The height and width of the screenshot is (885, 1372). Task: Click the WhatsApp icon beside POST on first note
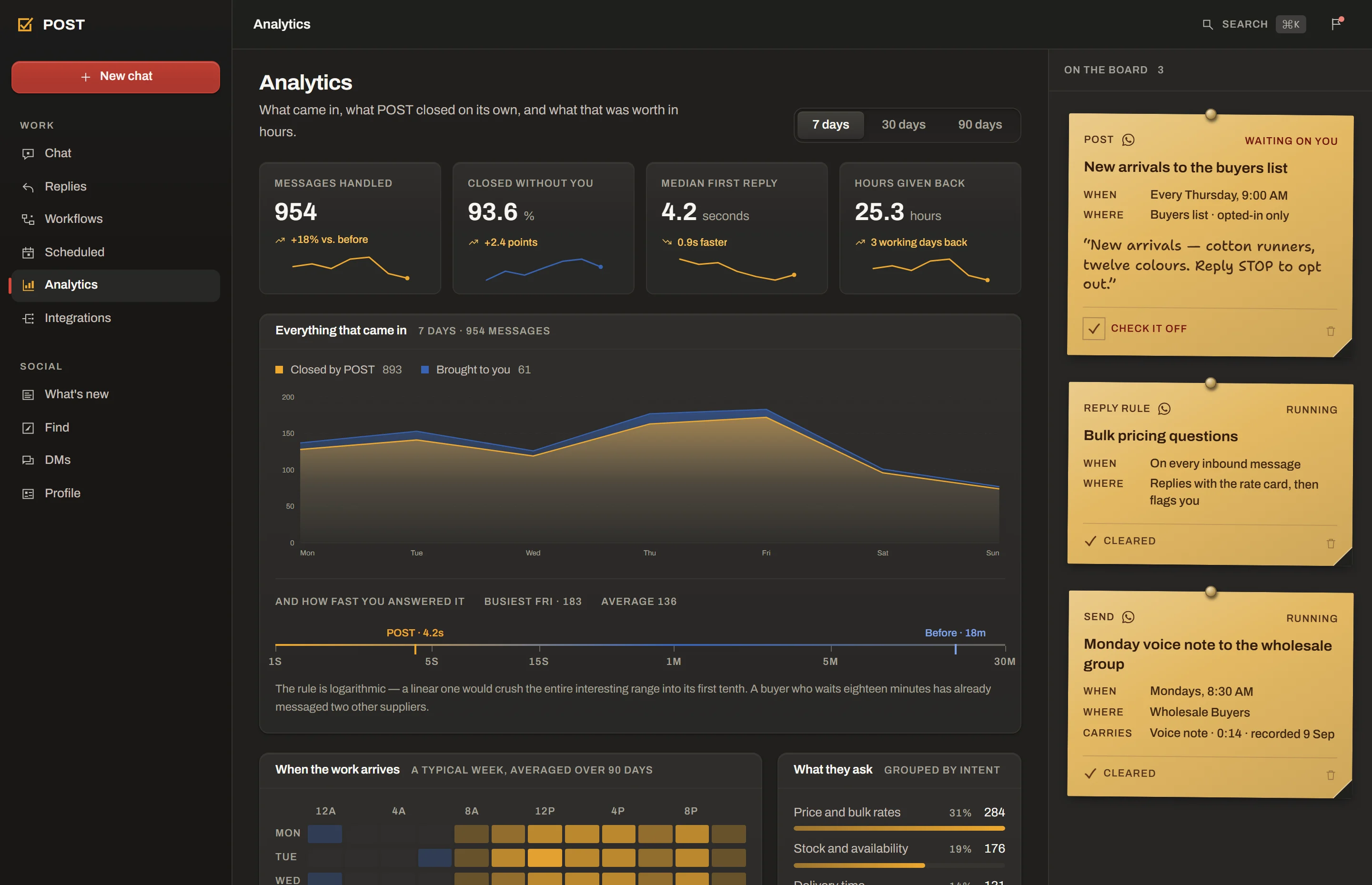[x=1128, y=140]
